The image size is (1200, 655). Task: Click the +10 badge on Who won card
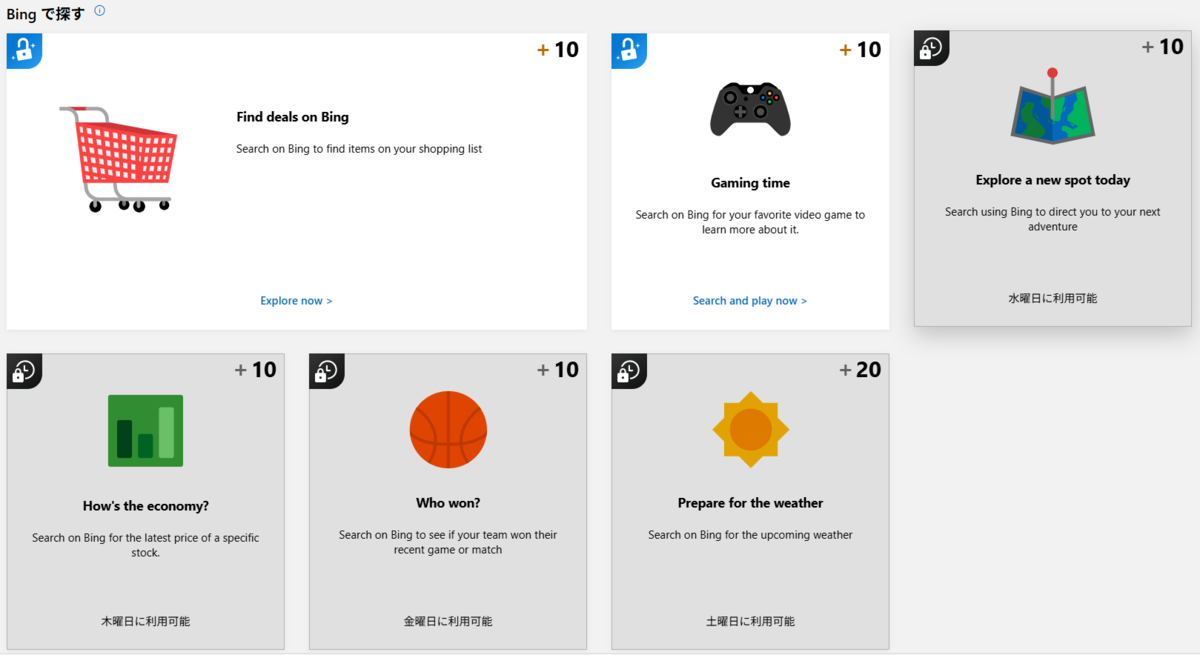pyautogui.click(x=560, y=369)
